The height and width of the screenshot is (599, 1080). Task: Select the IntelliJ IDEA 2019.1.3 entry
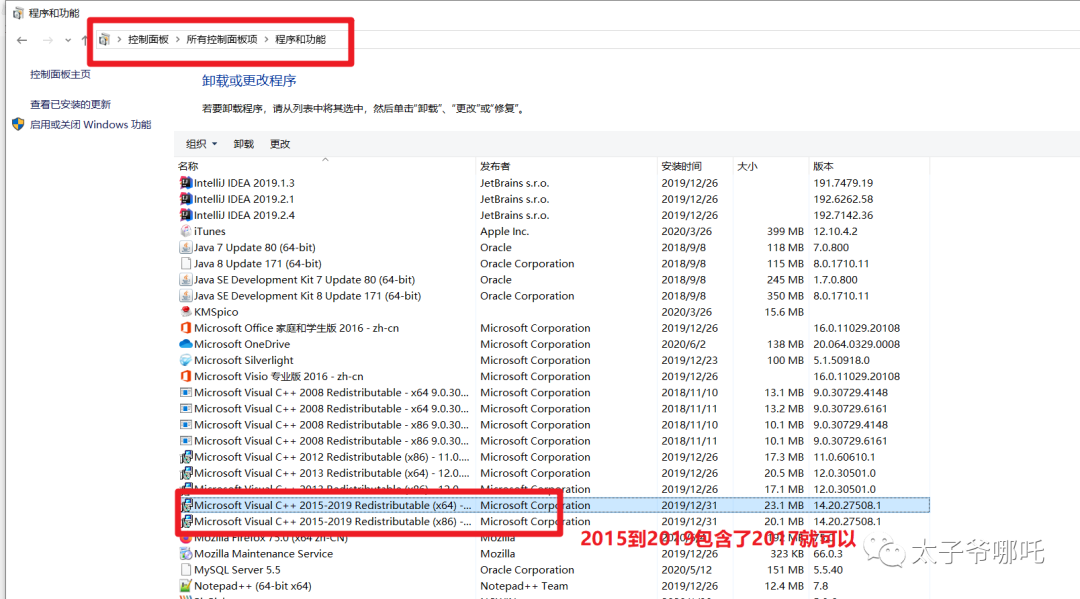pos(244,183)
